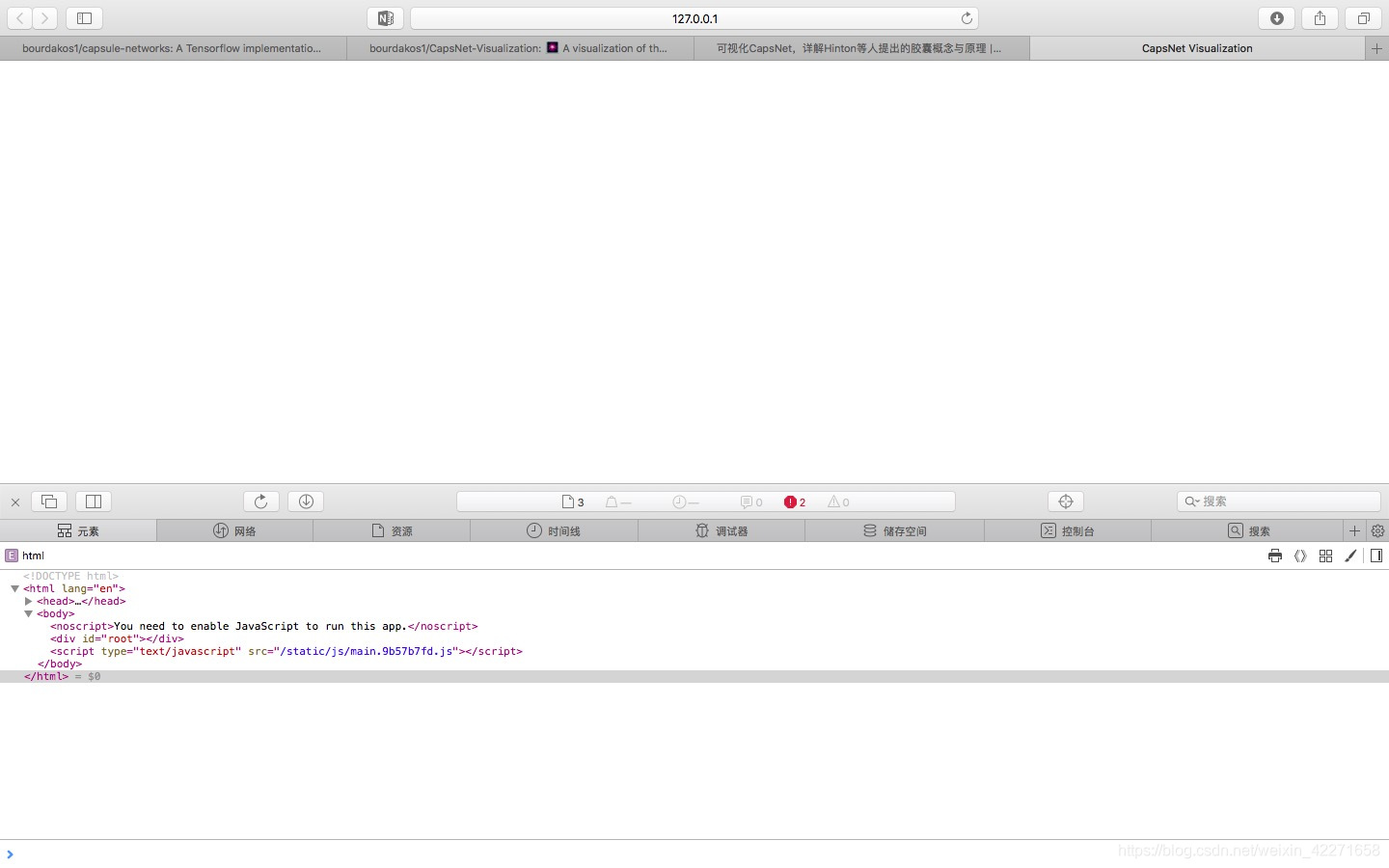Open the 网络 (Network) tab
The width and height of the screenshot is (1389, 868).
coord(234,530)
